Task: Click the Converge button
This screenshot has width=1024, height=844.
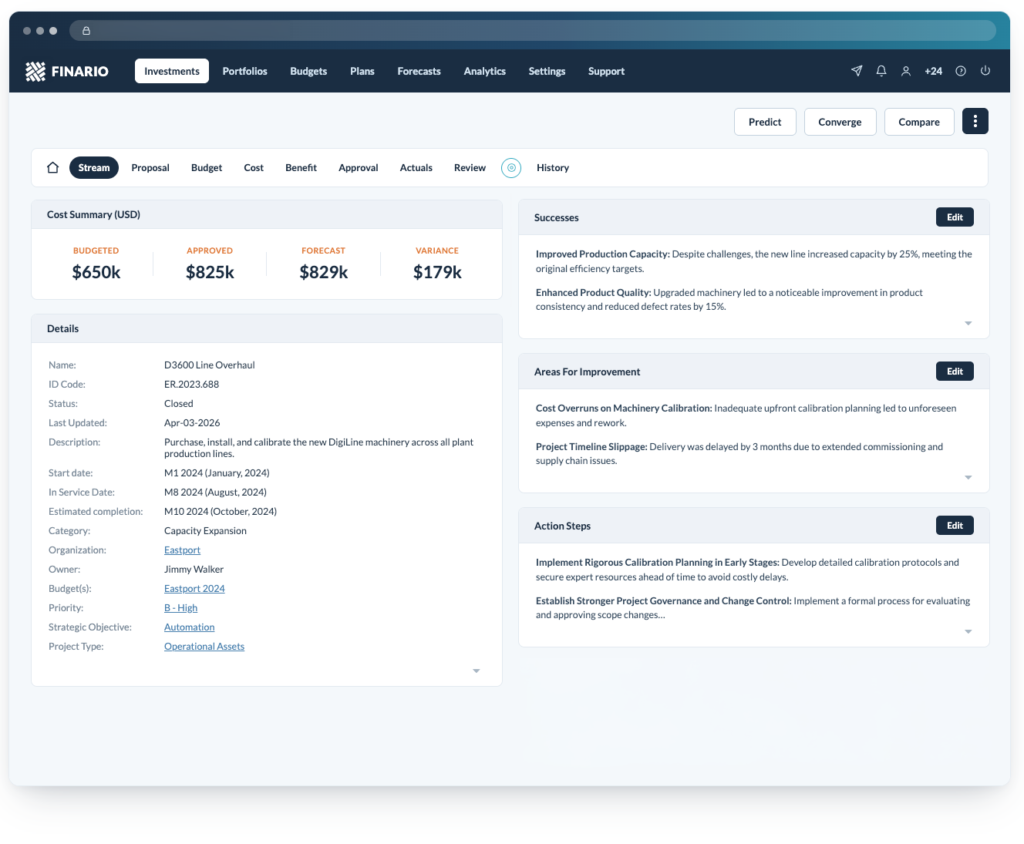Action: click(840, 122)
